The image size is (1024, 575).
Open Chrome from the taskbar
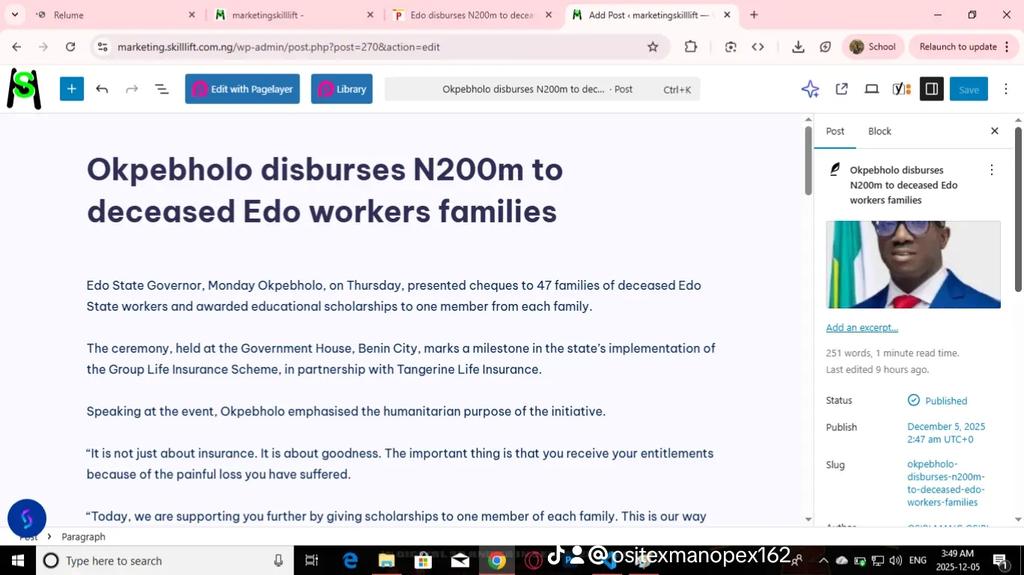point(496,561)
